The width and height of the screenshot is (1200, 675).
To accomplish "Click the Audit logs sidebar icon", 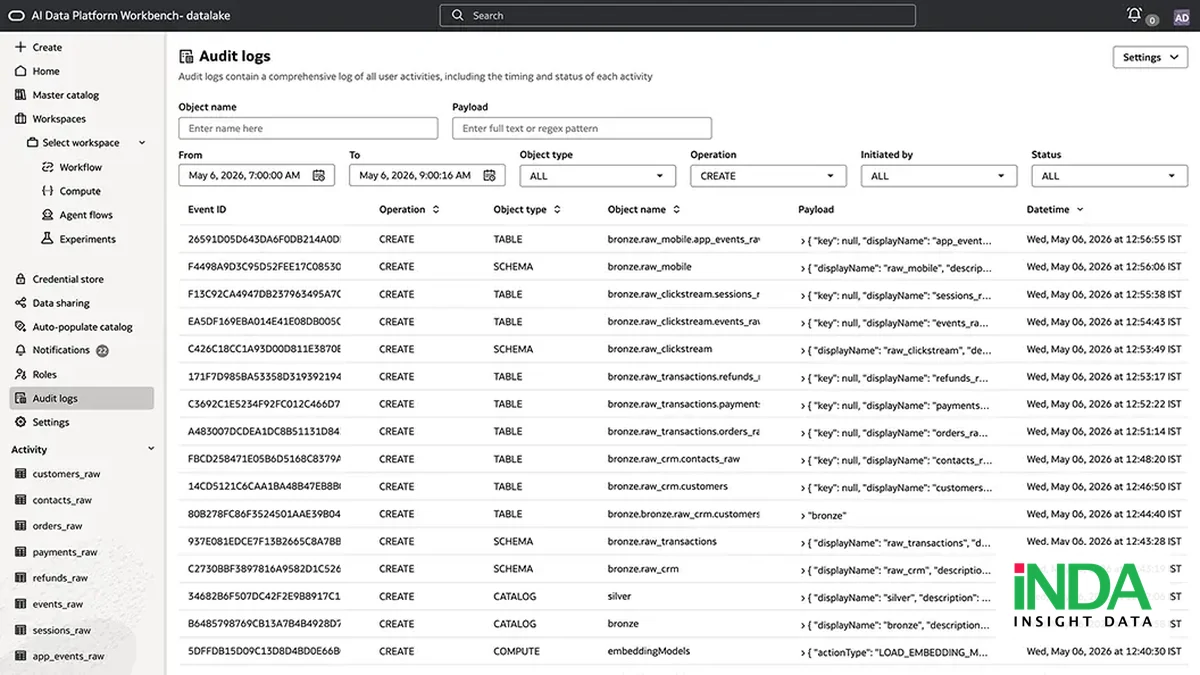I will coord(21,398).
